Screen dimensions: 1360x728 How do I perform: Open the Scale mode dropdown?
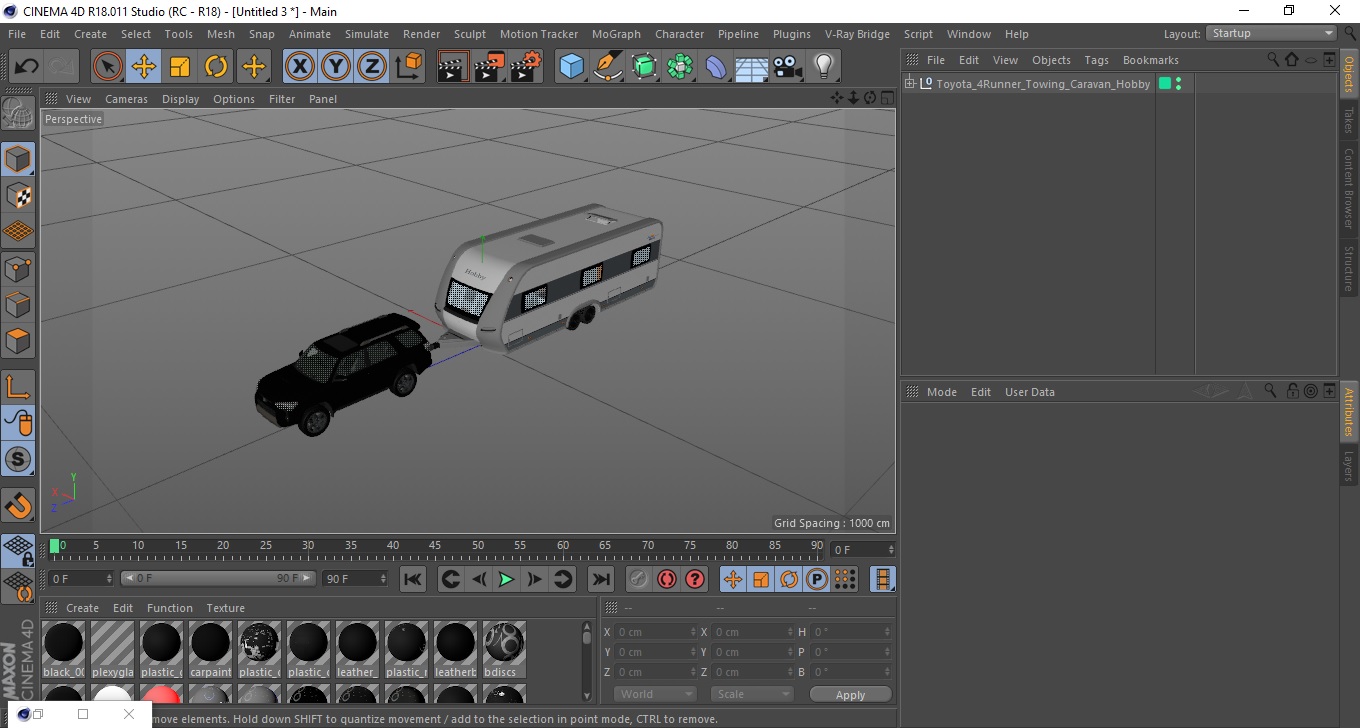[752, 694]
